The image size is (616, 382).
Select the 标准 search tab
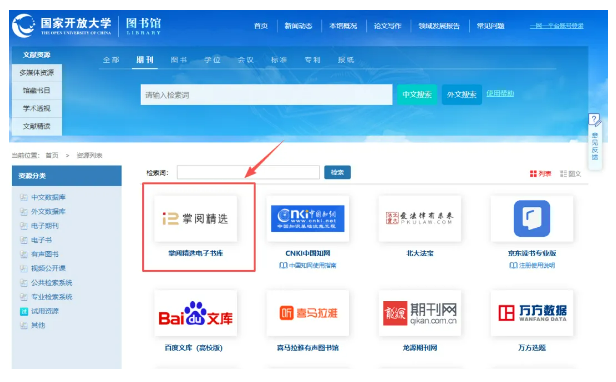pyautogui.click(x=279, y=60)
